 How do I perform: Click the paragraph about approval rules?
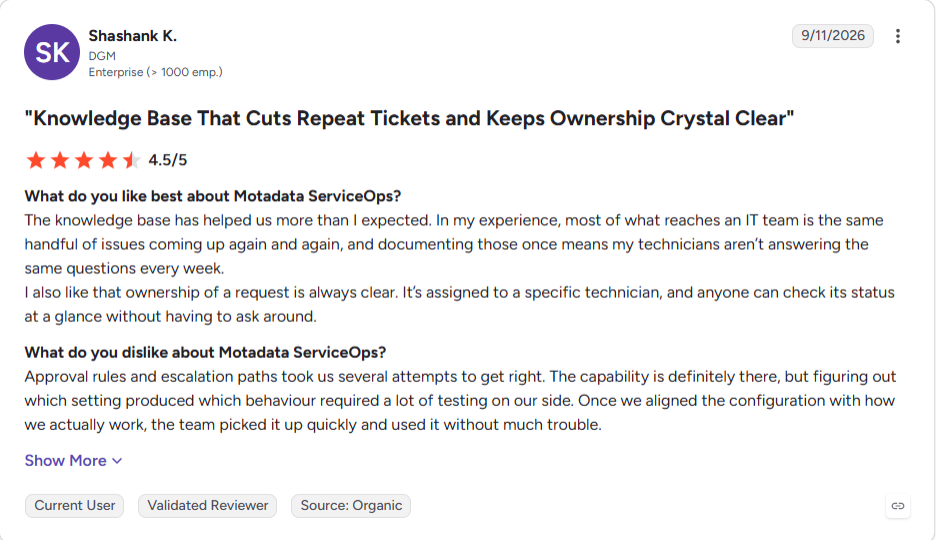click(x=460, y=400)
